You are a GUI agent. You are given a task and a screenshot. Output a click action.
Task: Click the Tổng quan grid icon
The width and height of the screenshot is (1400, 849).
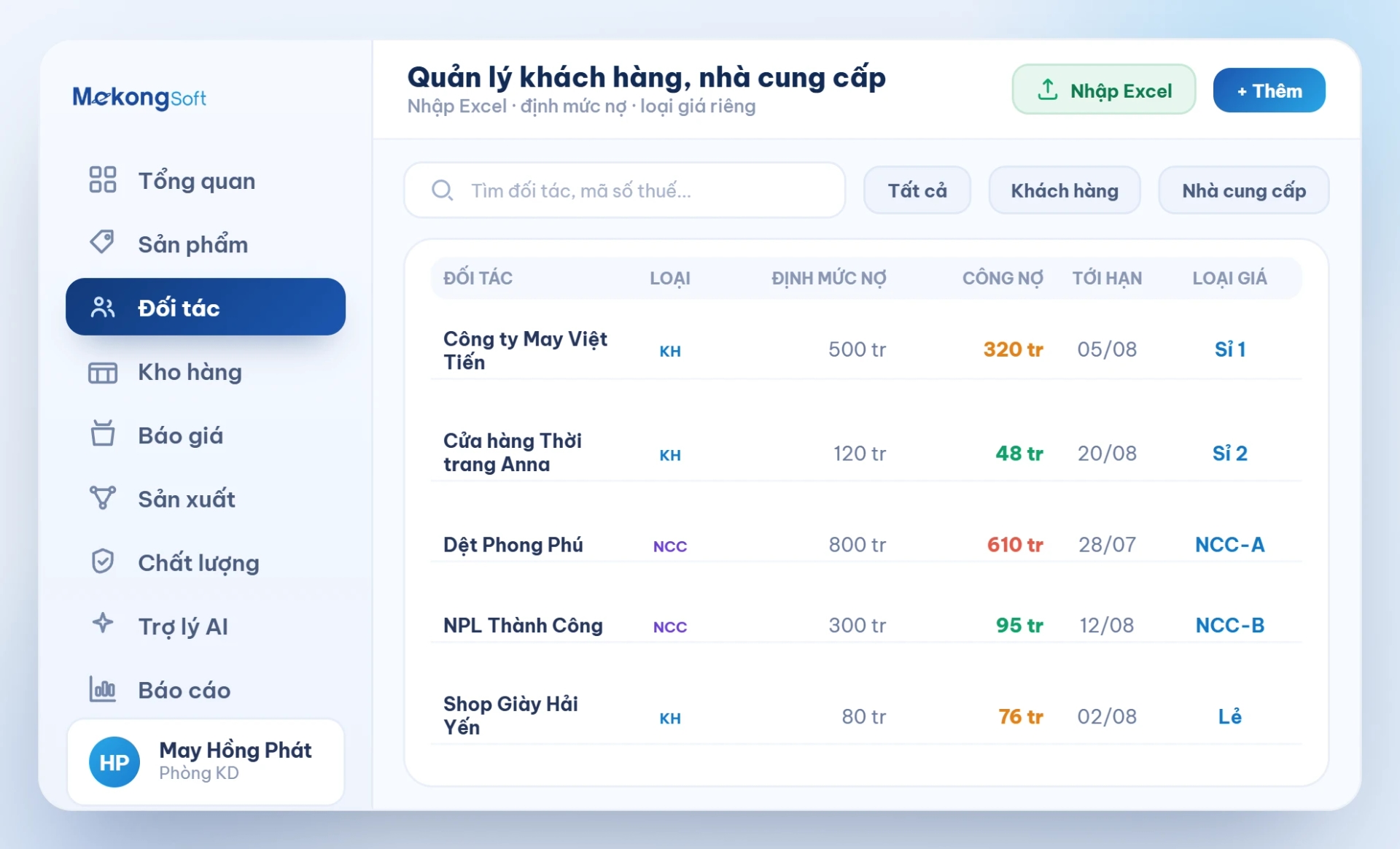point(103,179)
